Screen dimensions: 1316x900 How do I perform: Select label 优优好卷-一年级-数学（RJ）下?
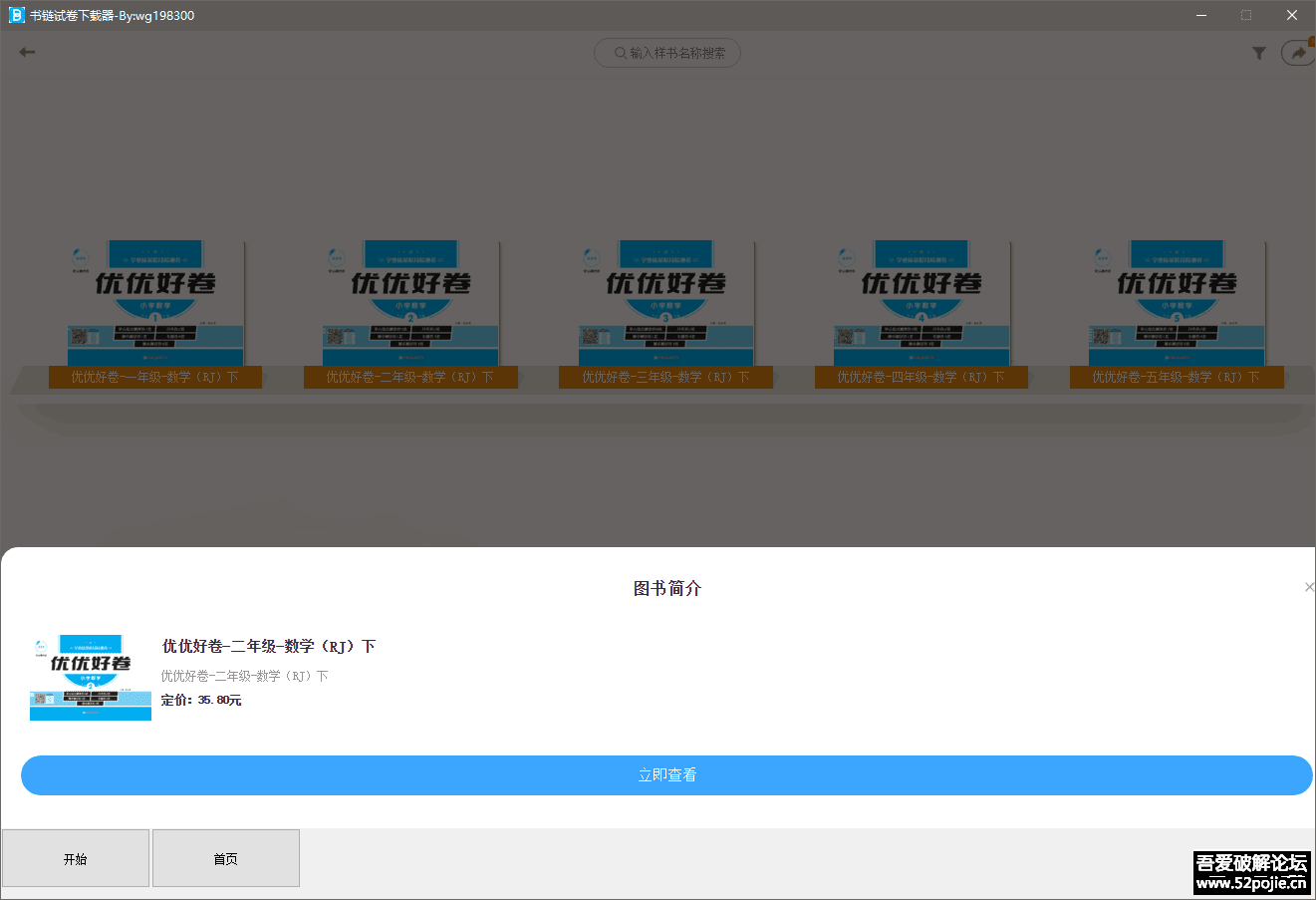[155, 377]
